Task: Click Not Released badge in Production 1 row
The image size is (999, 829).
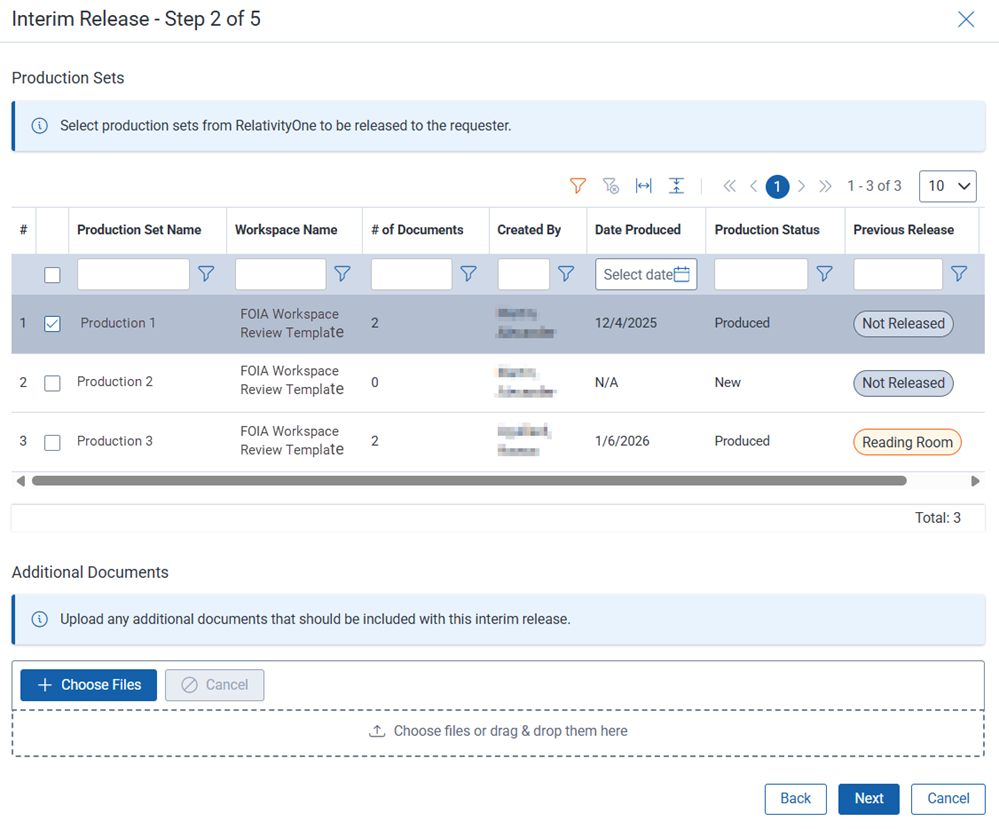Action: coord(903,324)
